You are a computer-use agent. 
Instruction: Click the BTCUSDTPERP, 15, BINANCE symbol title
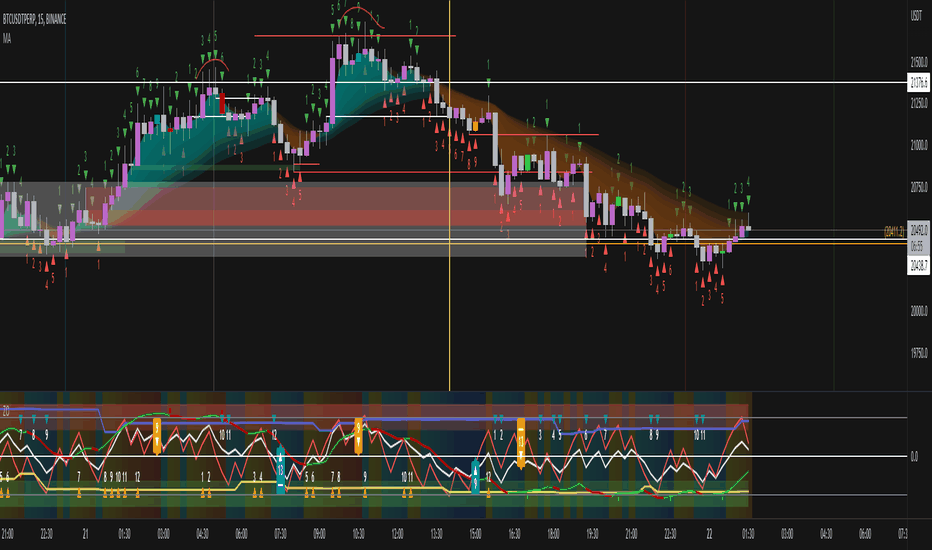[34, 20]
